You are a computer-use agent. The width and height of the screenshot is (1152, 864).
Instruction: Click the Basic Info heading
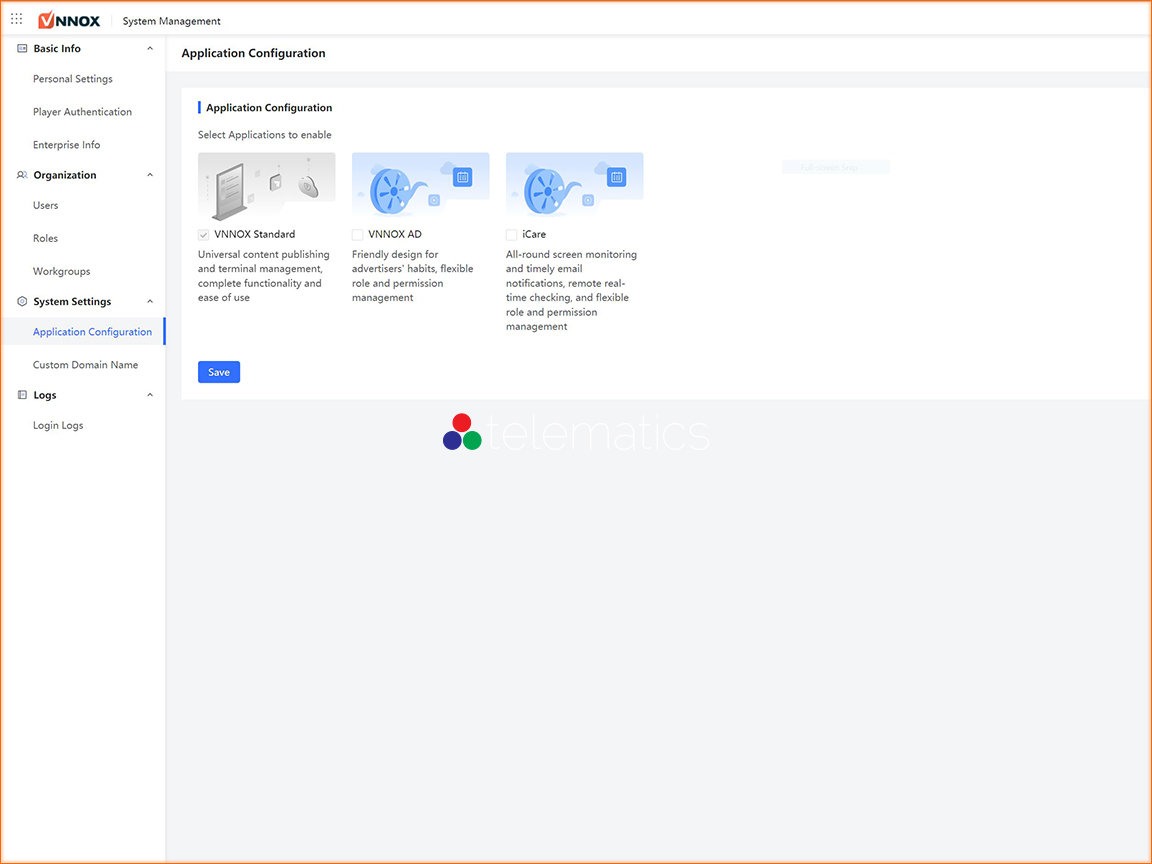(57, 48)
